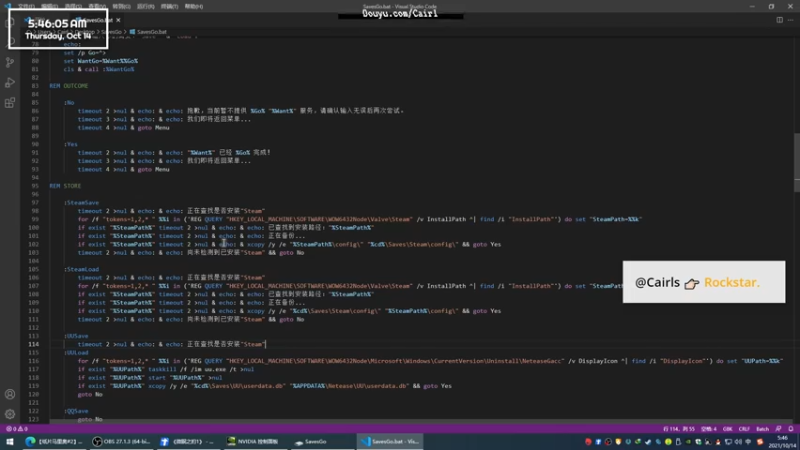Change language mode via the Batch status item

pyautogui.click(x=762, y=429)
